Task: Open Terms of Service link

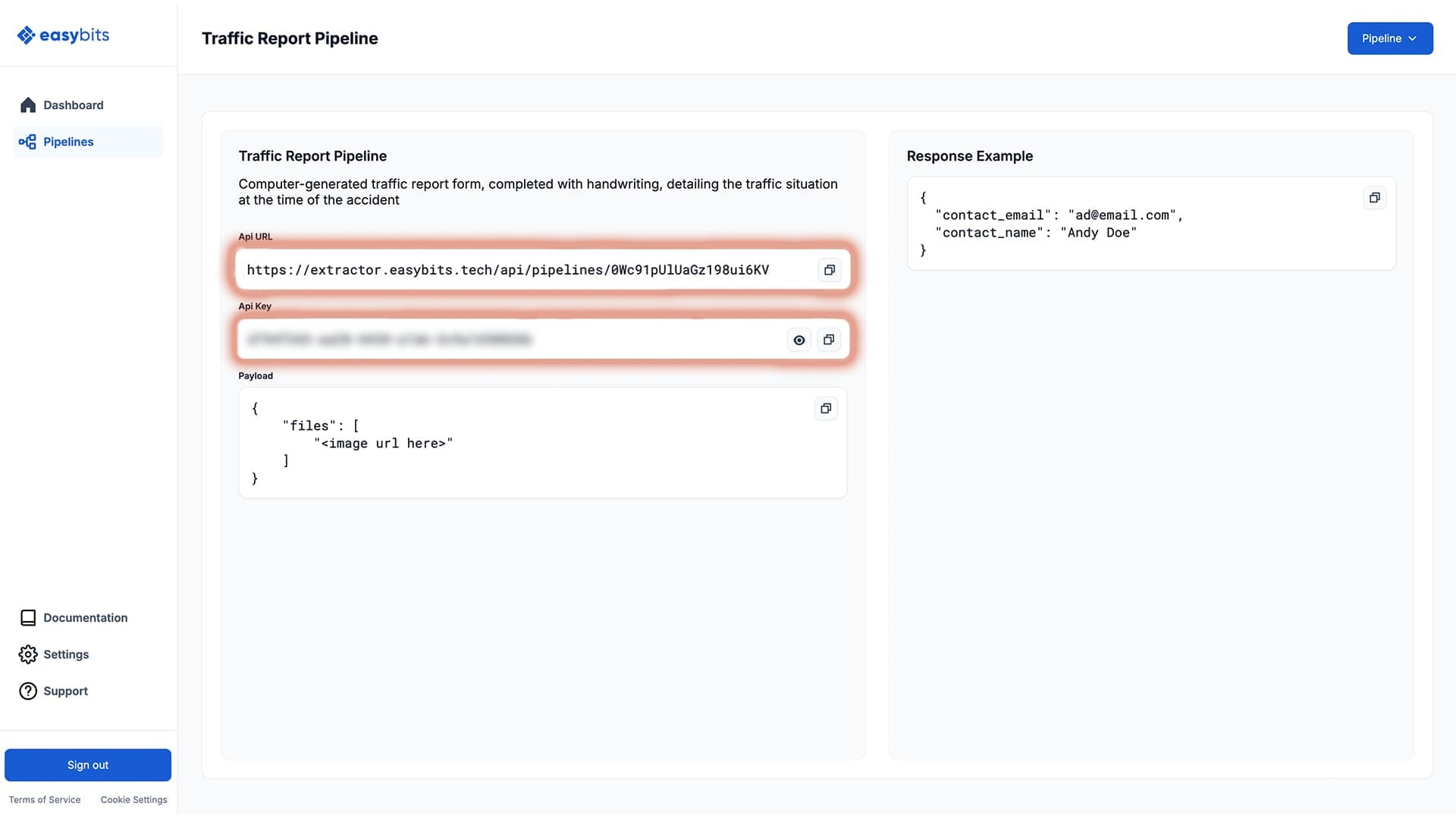Action: [45, 800]
